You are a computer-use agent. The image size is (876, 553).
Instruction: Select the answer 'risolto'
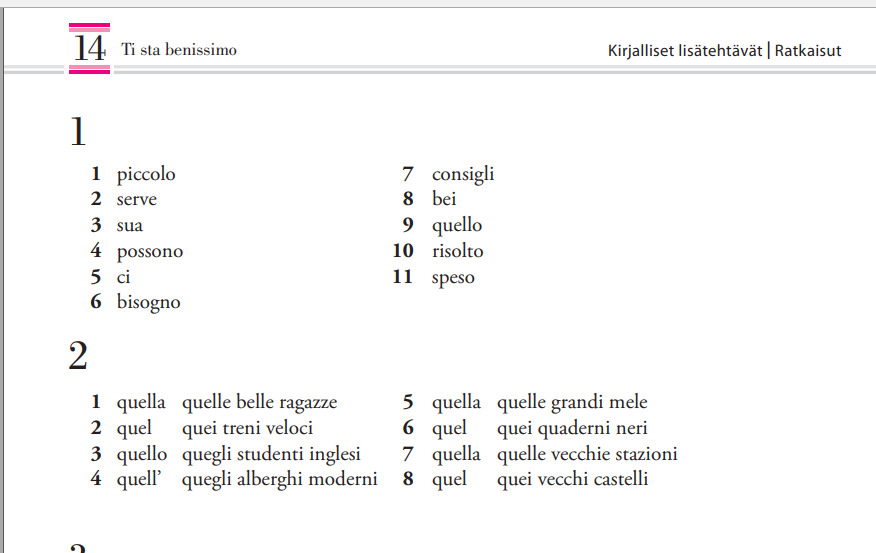click(x=458, y=251)
